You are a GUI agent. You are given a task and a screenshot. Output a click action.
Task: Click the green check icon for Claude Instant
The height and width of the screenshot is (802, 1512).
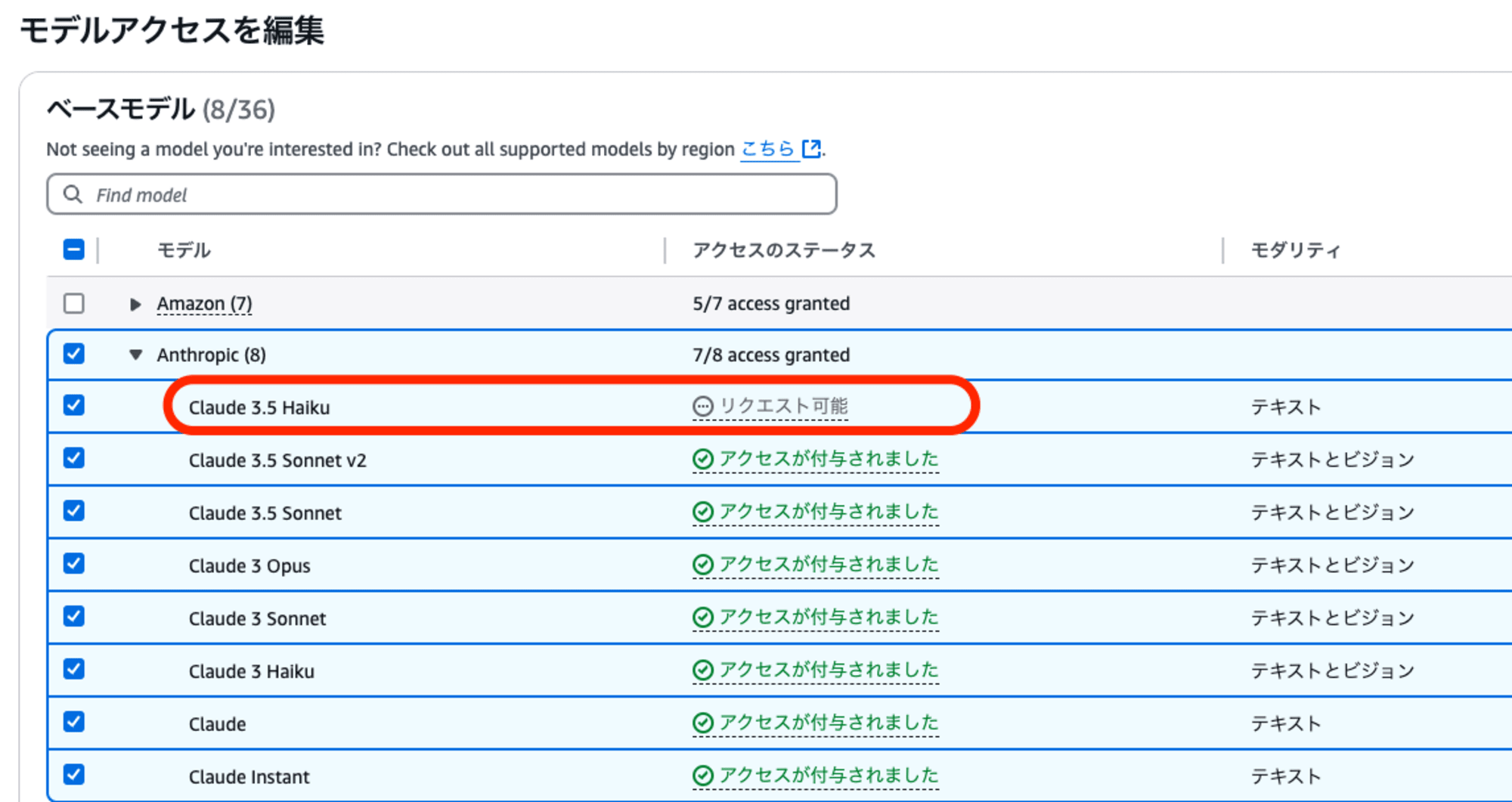click(x=703, y=776)
